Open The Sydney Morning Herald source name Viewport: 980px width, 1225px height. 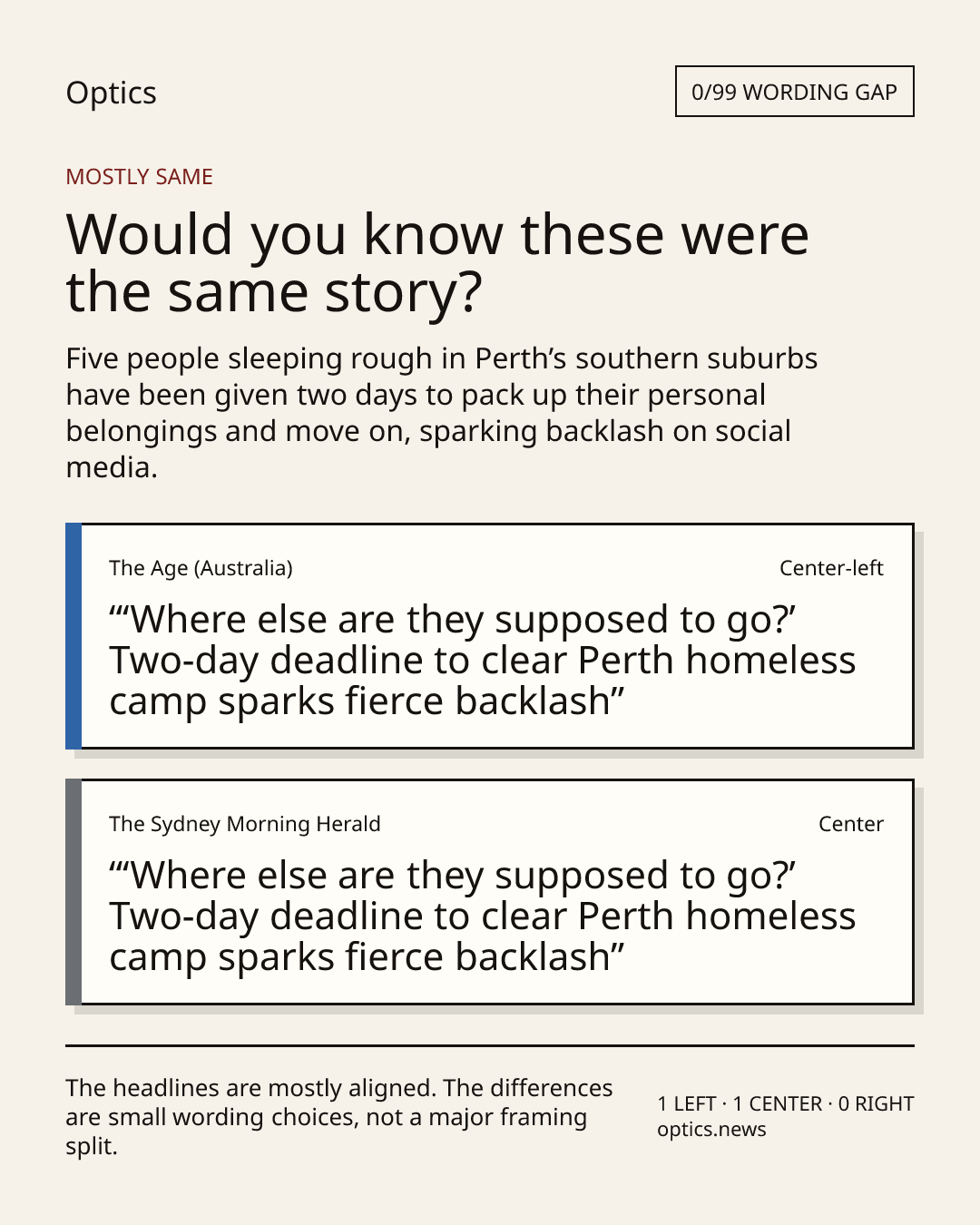point(244,824)
